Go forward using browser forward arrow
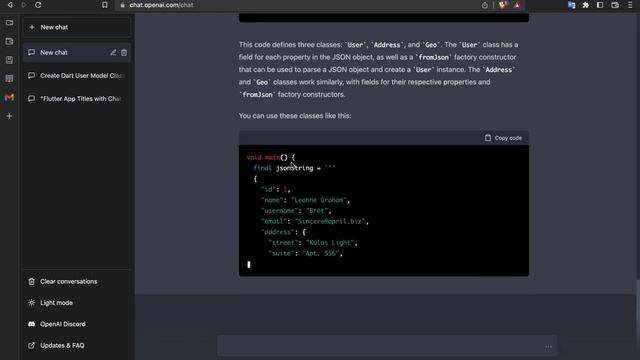640x360 pixels. coord(24,5)
